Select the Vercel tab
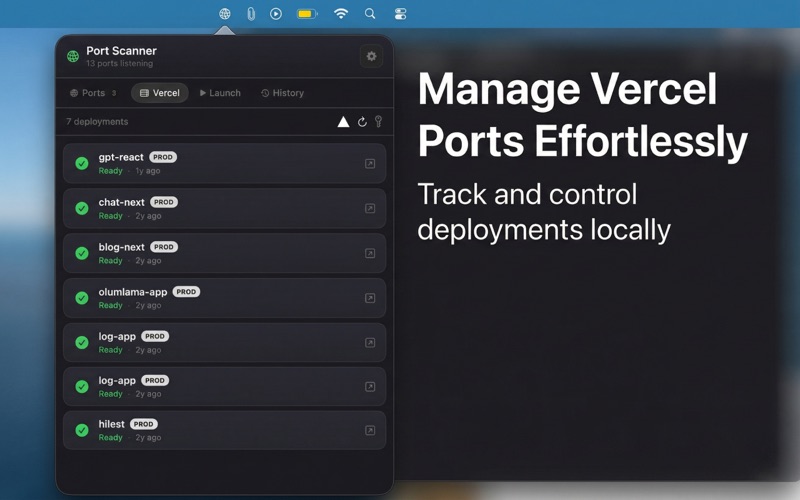Image resolution: width=800 pixels, height=500 pixels. pyautogui.click(x=160, y=93)
